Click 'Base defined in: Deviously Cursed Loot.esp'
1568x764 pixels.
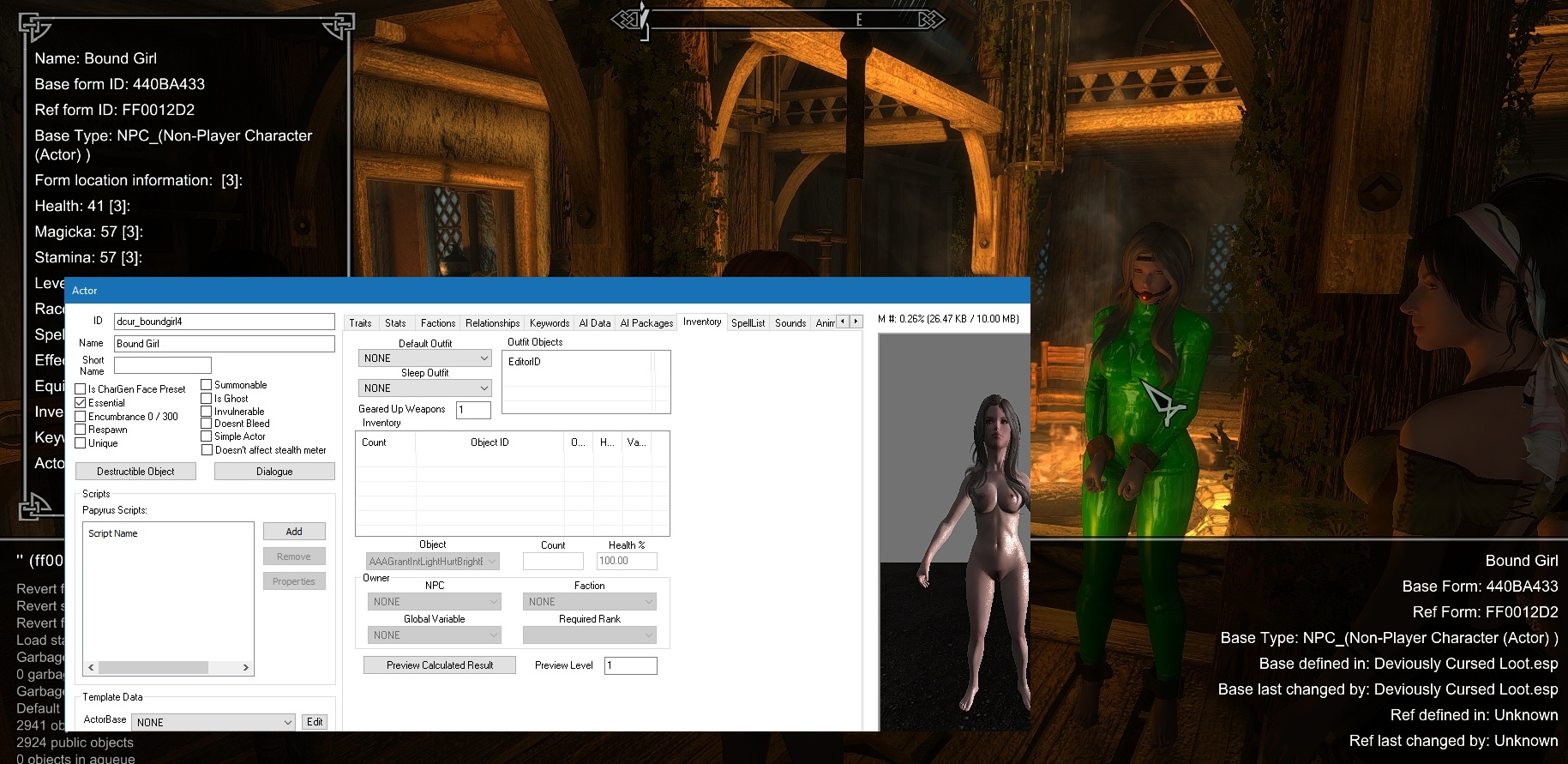[x=1409, y=664]
